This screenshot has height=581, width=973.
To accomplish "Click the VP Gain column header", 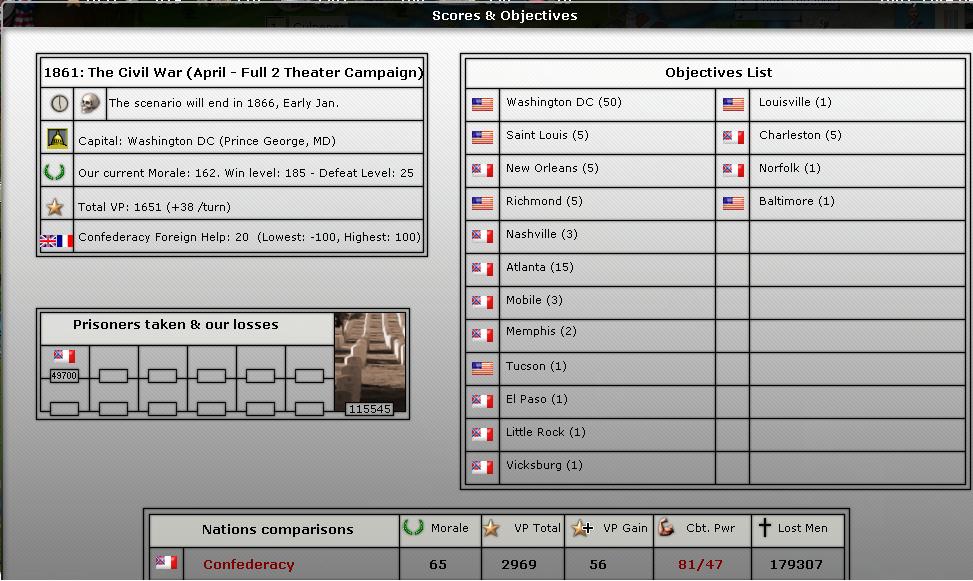I will 624,528.
